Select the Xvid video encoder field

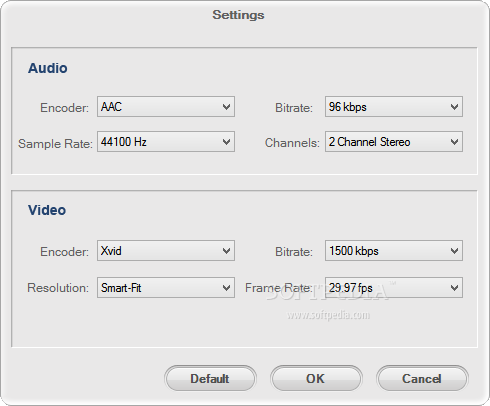point(166,251)
